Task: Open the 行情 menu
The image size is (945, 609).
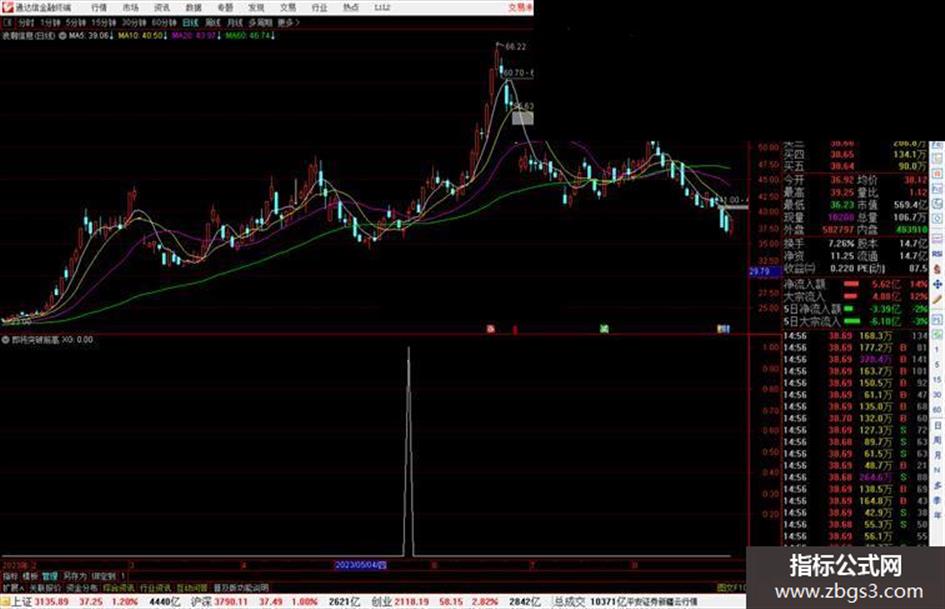Action: 99,7
